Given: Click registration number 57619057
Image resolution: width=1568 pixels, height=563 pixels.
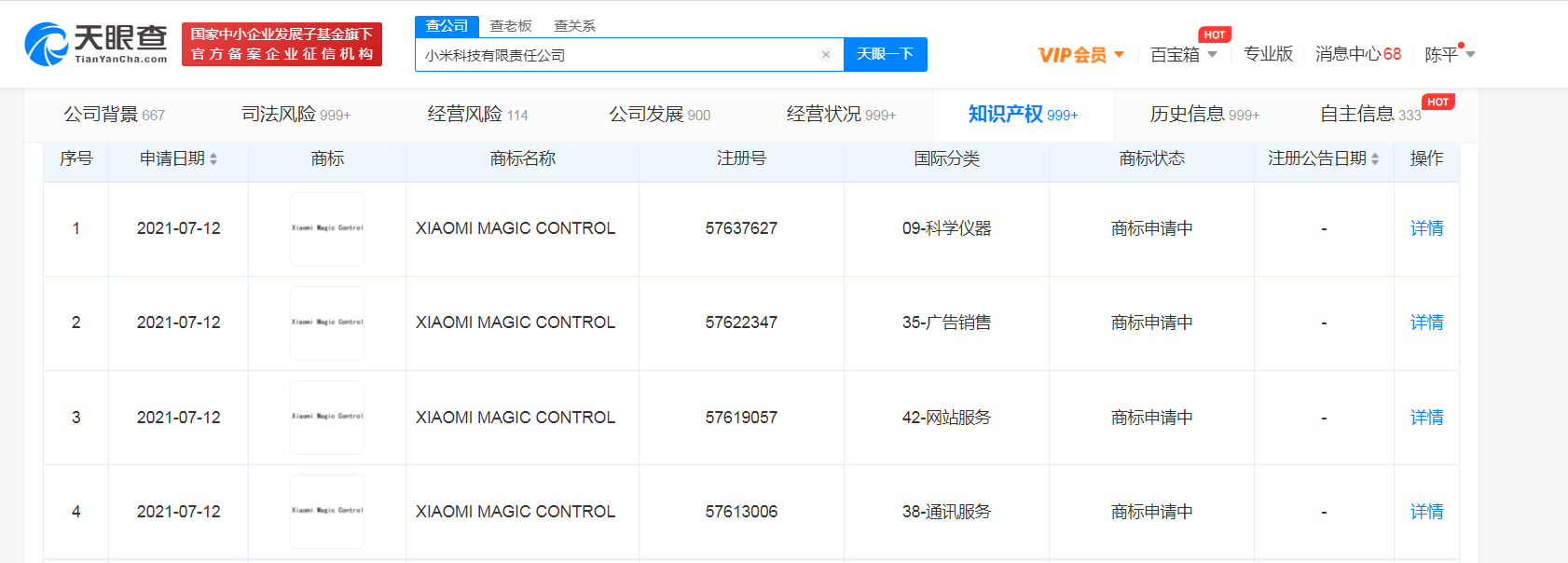Looking at the screenshot, I should [x=741, y=418].
